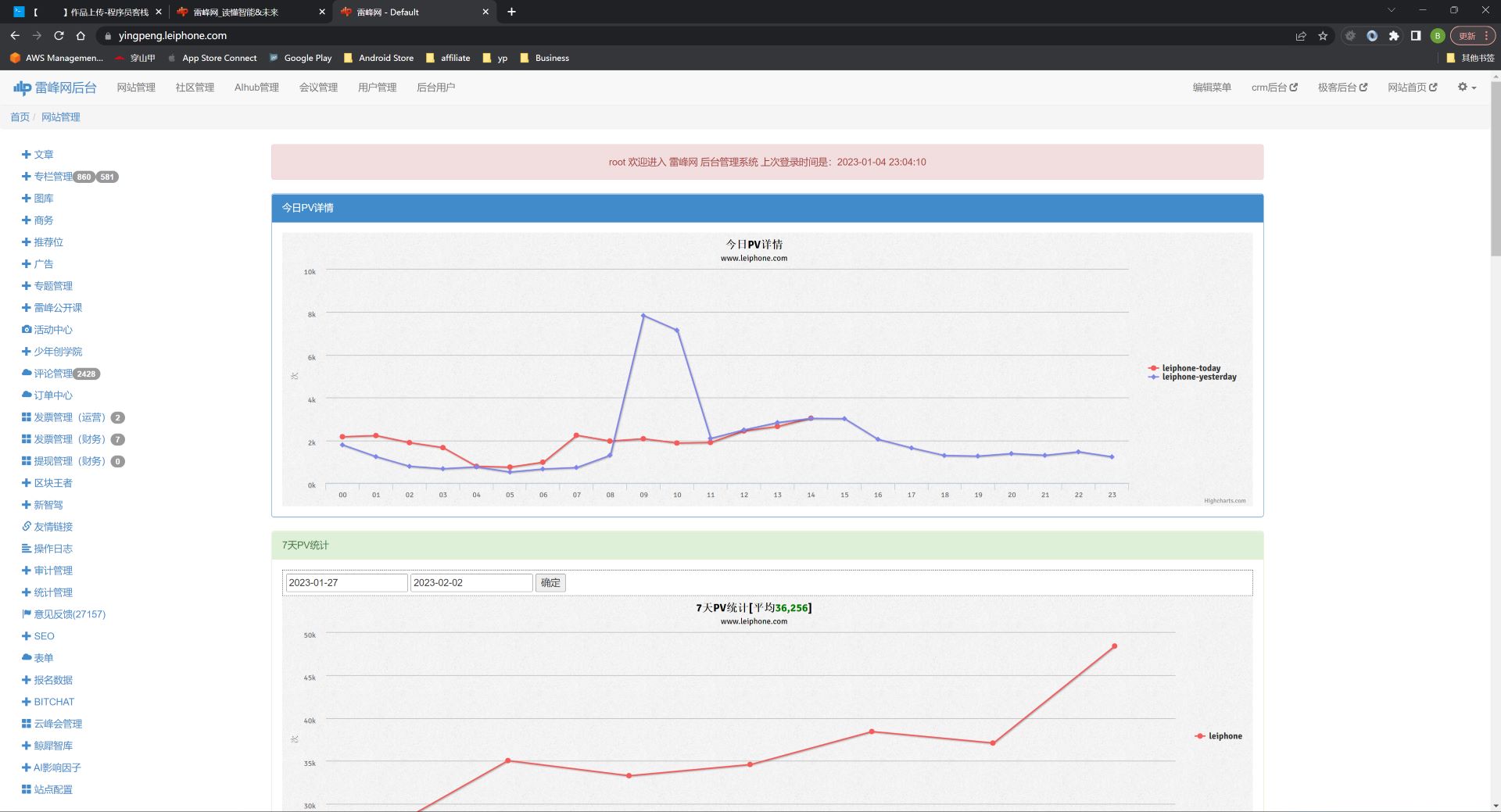
Task: Expand the 专栏管理 sidebar section
Action: coord(47,177)
